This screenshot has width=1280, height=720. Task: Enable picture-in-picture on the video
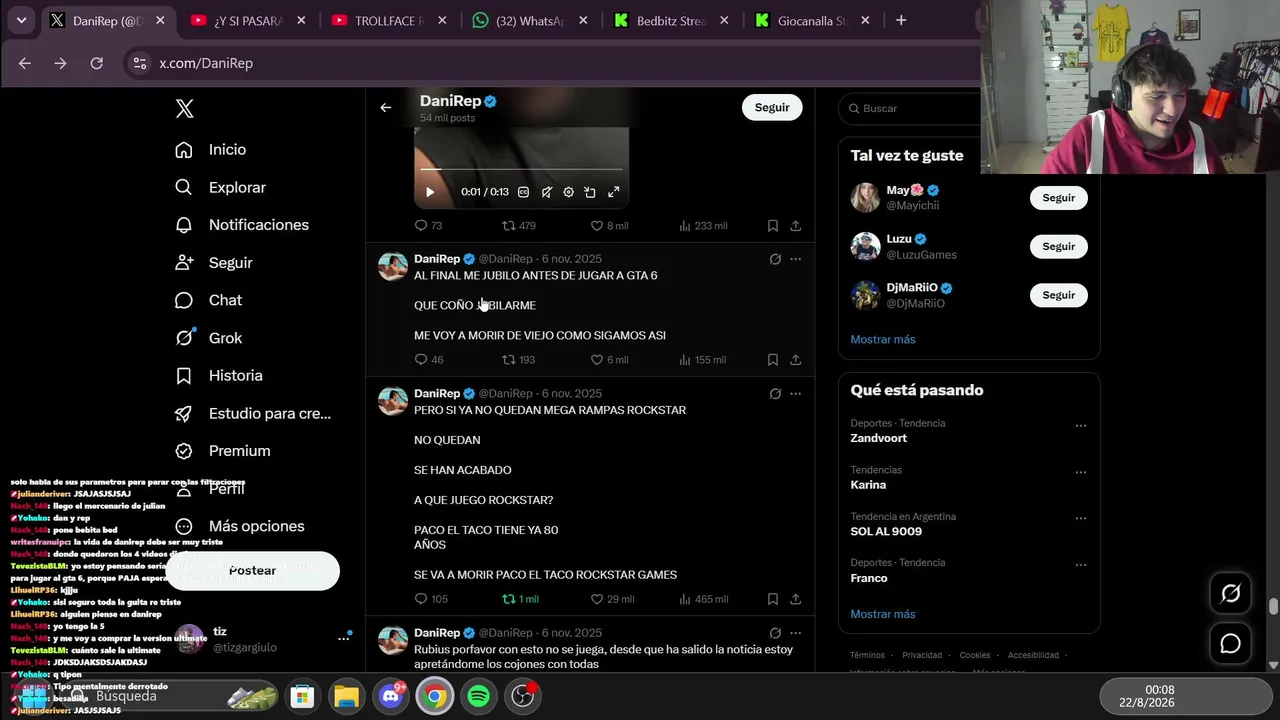(x=590, y=192)
